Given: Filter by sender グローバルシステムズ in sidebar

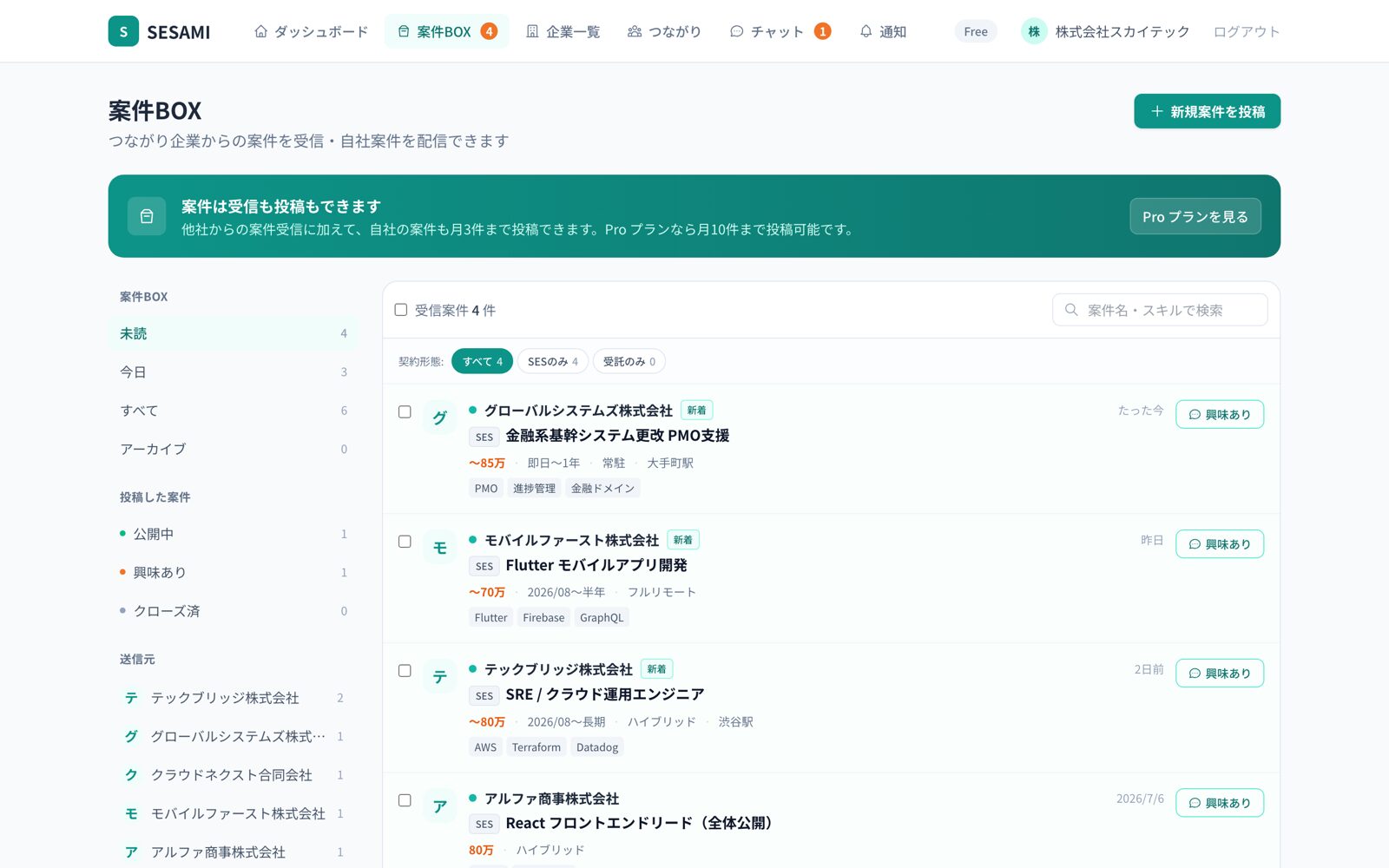Looking at the screenshot, I should click(x=233, y=736).
